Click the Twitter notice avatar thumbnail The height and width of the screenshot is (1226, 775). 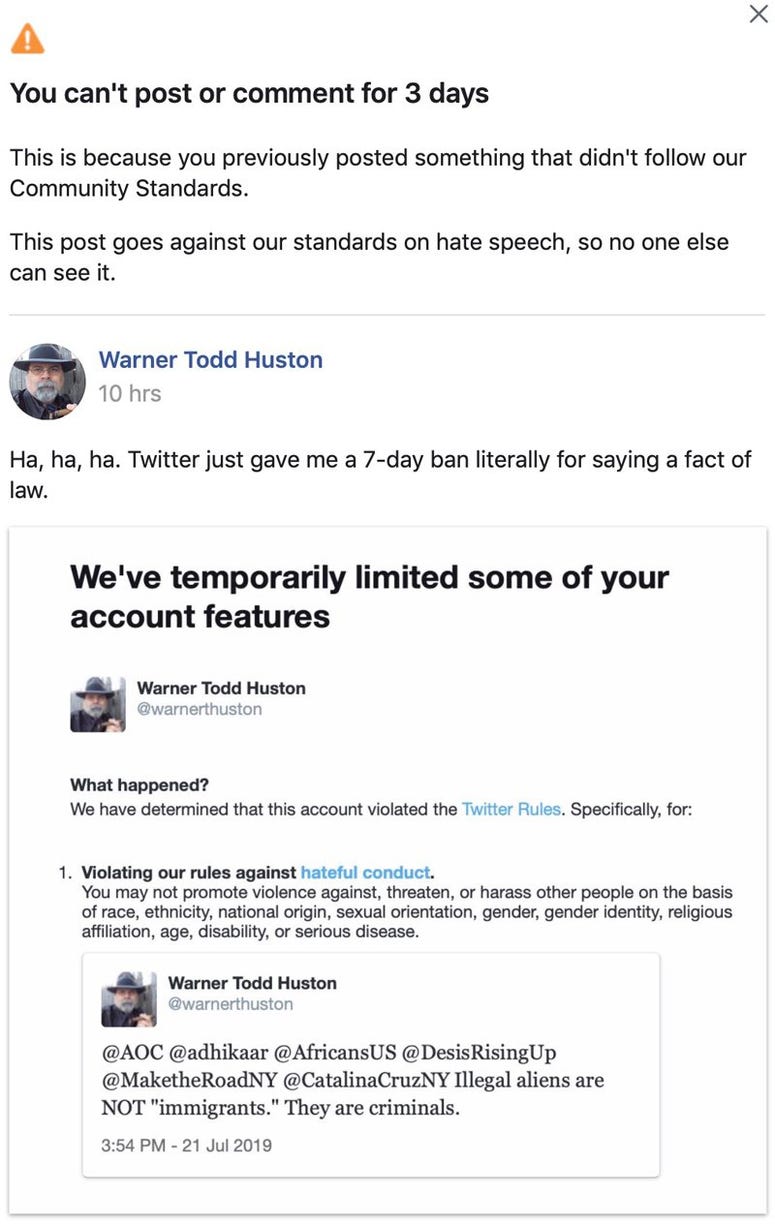97,703
